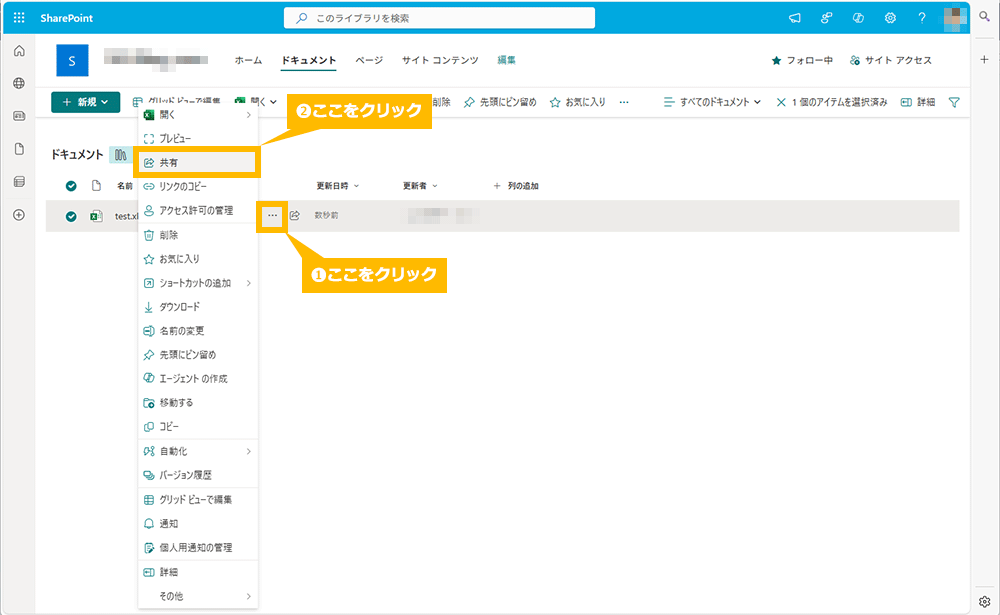Open the account profile picture
Viewport: 1000px width, 615px height.
pyautogui.click(x=955, y=18)
